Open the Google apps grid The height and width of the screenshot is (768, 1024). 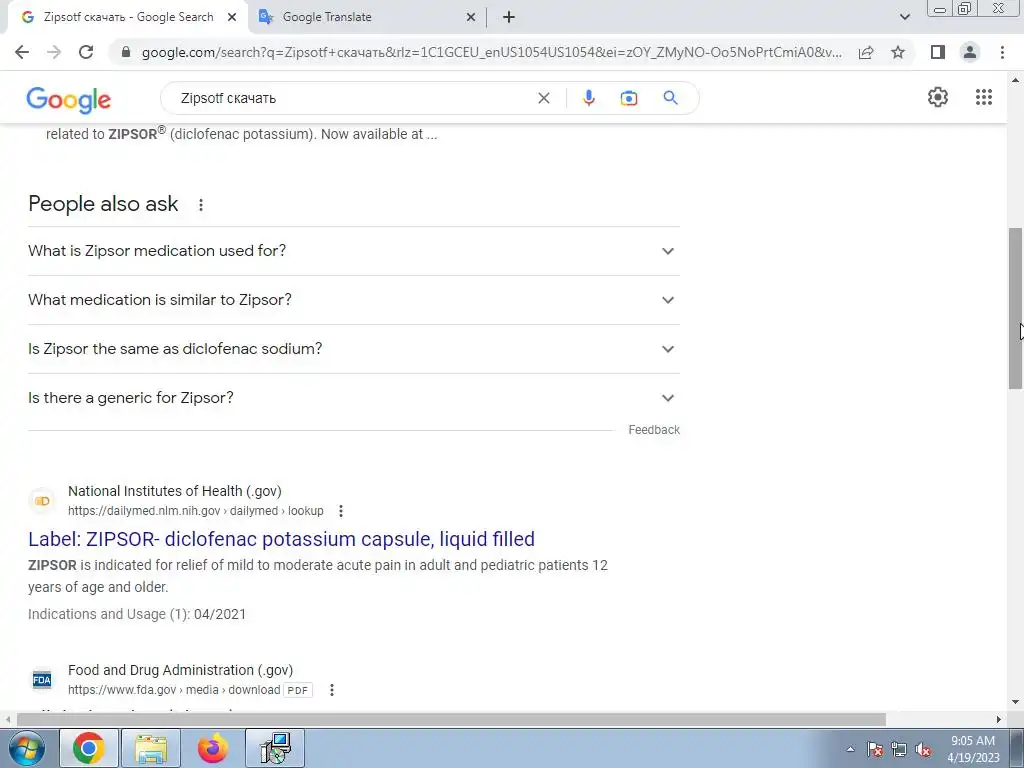point(984,97)
